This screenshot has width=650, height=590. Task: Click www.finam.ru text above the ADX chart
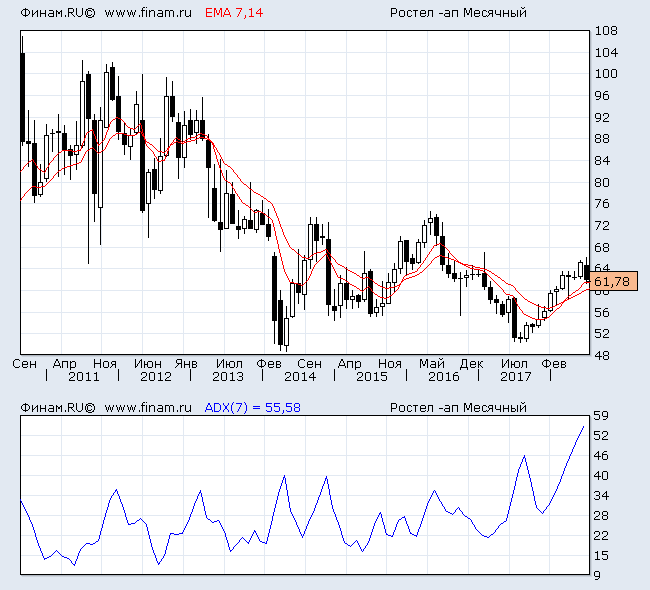tap(148, 408)
